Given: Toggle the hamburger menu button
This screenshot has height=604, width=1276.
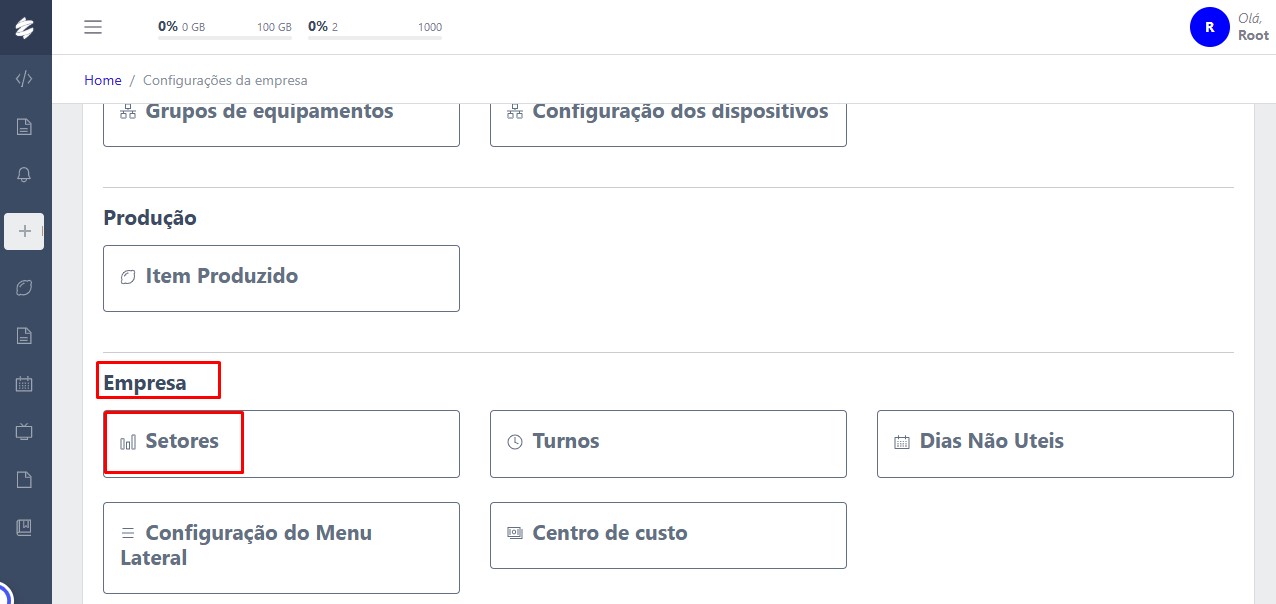Looking at the screenshot, I should click(93, 27).
